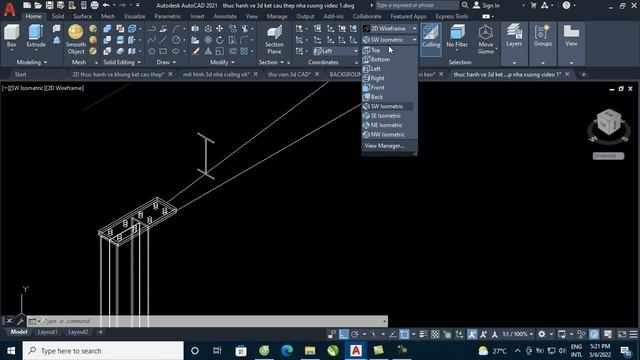Viewport: 640px width, 360px height.
Task: Toggle Dynamic UCS in status bar
Action: click(x=460, y=334)
